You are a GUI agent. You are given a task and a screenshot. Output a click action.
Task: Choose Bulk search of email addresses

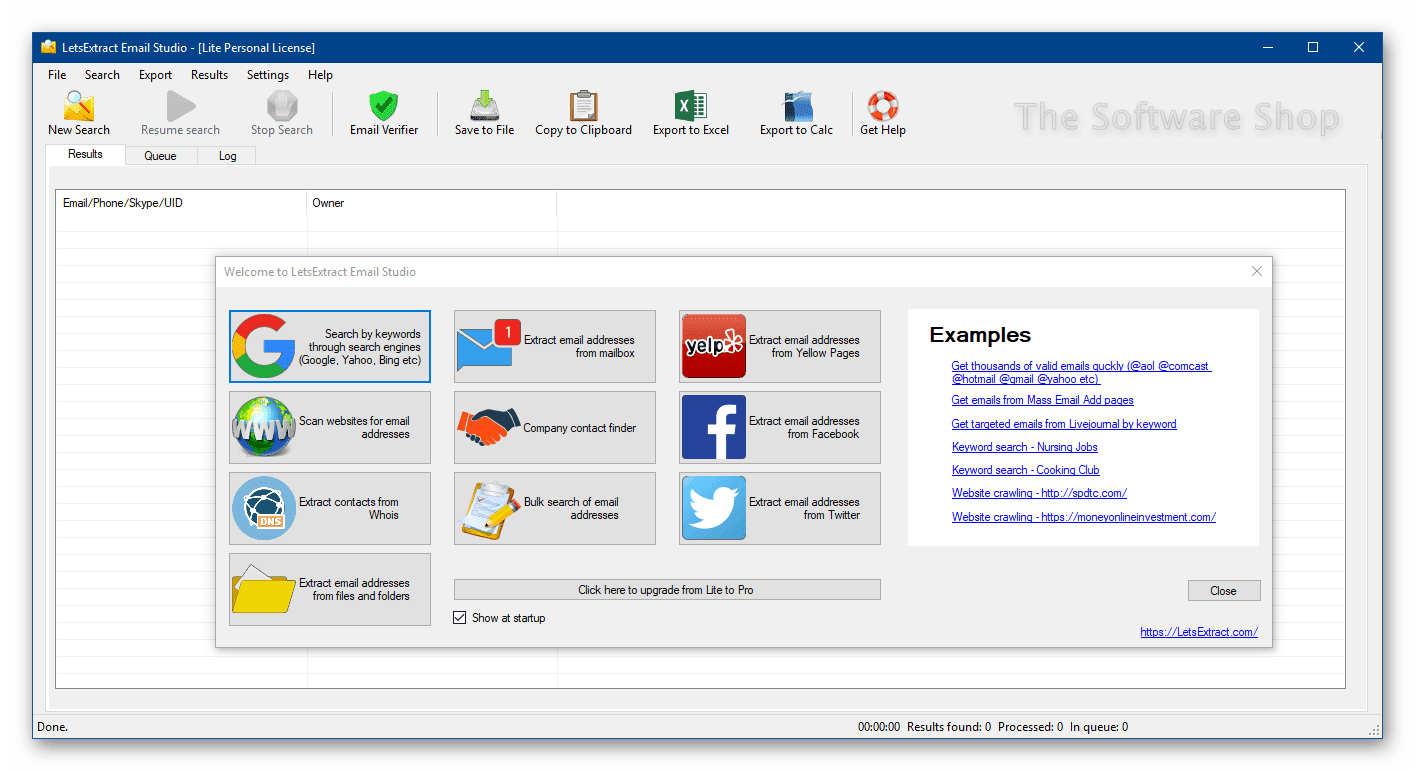[x=555, y=508]
